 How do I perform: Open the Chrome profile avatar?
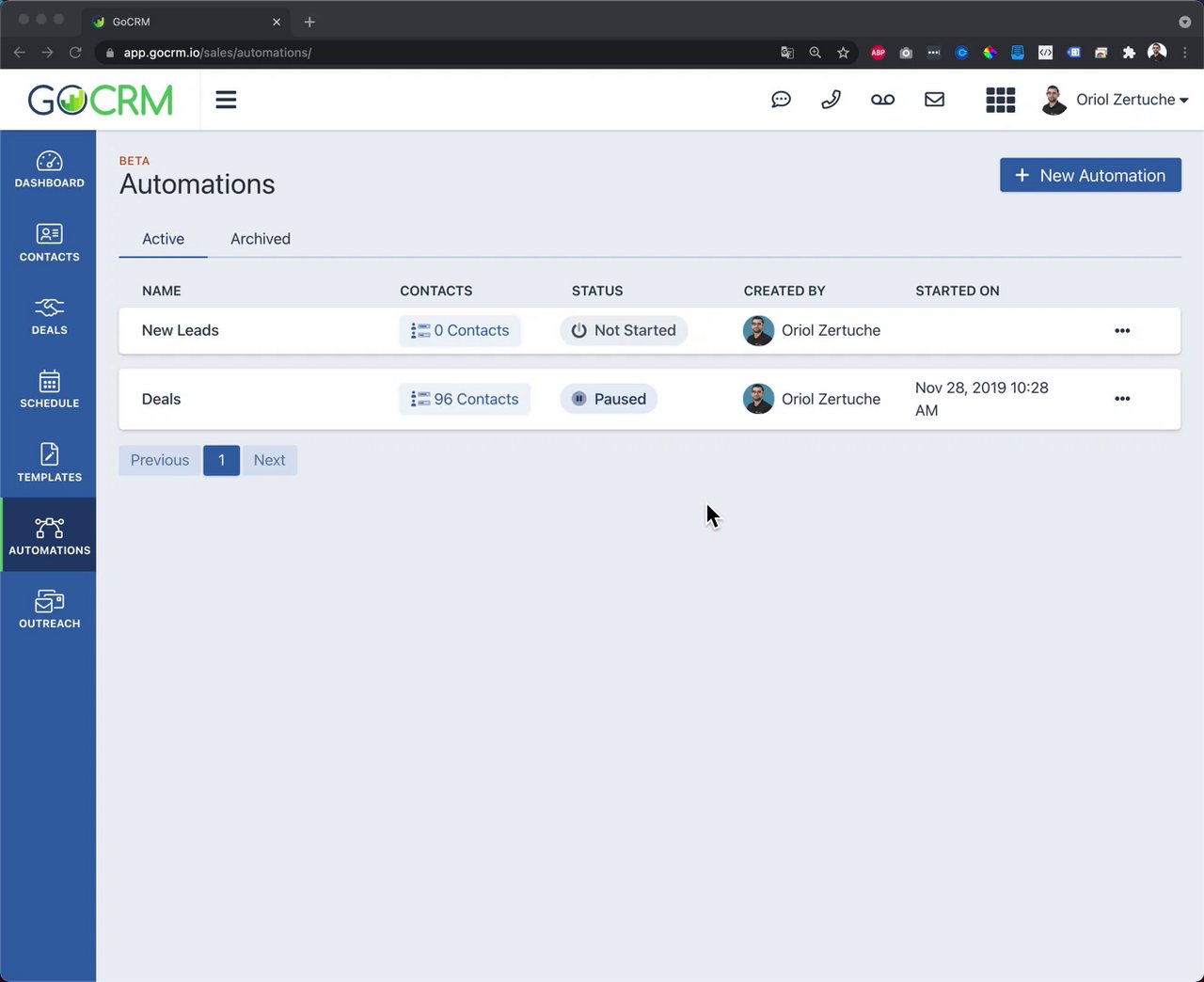(1157, 53)
